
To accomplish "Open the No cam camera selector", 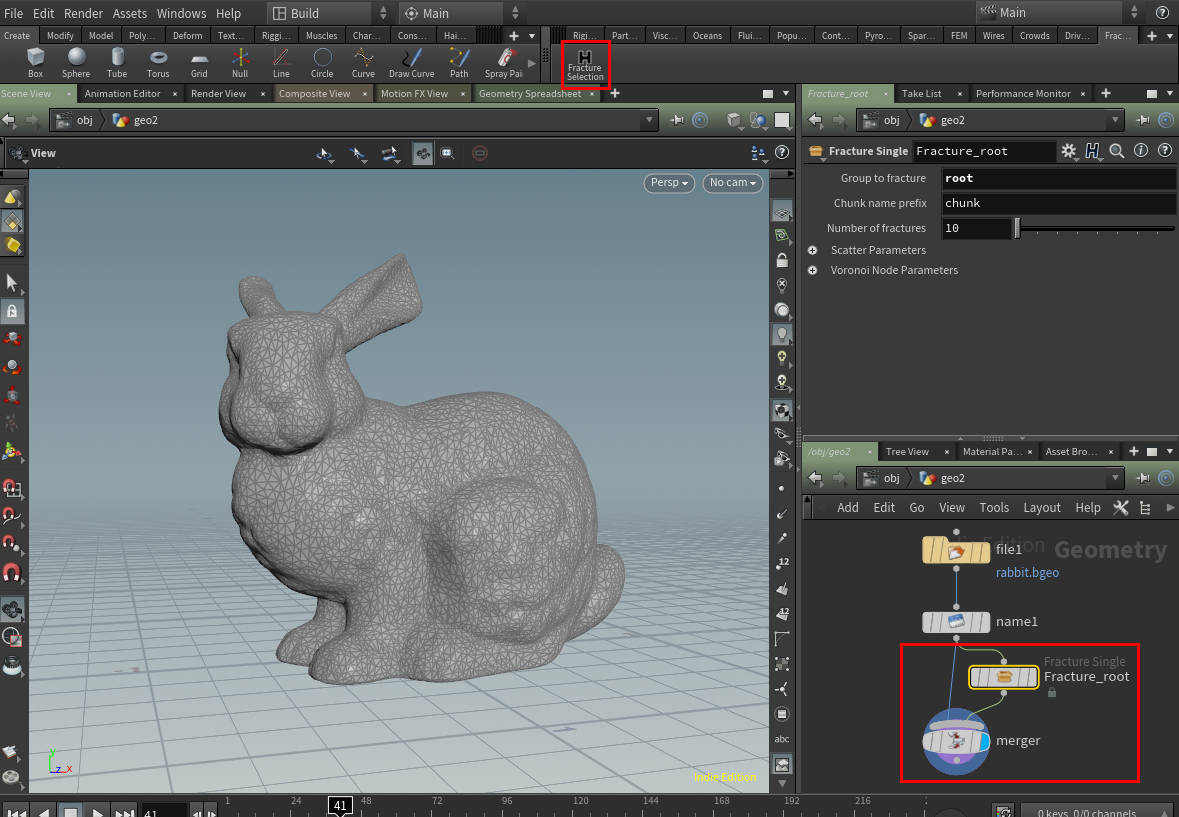I will click(732, 183).
